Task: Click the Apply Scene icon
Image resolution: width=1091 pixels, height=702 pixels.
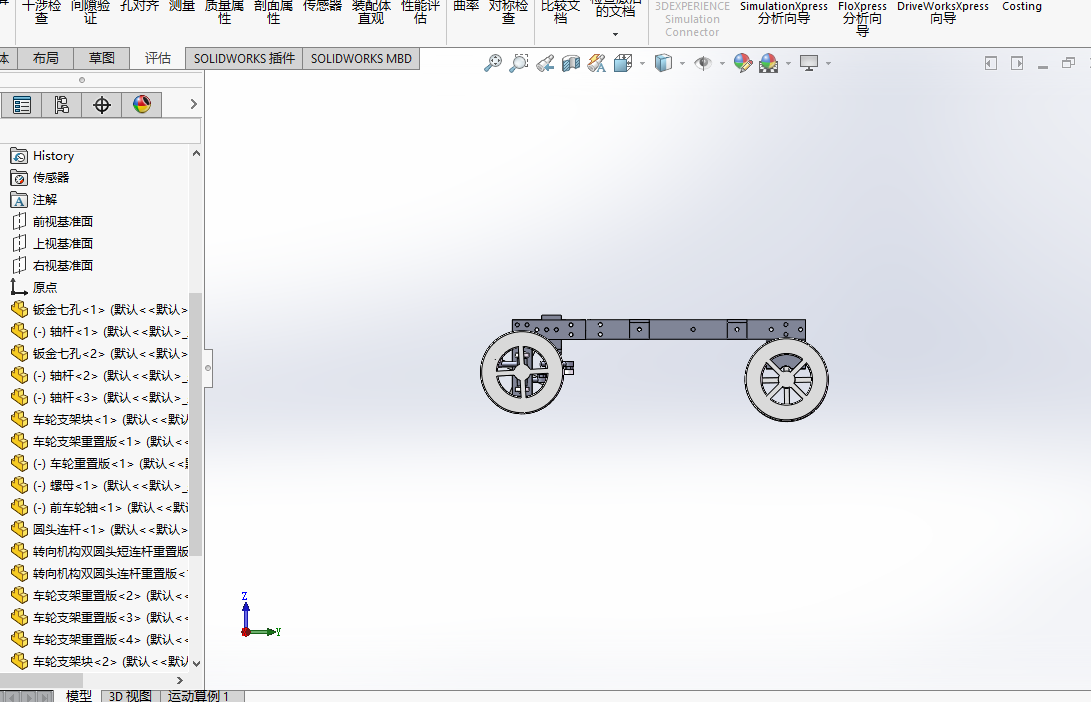Action: (769, 63)
